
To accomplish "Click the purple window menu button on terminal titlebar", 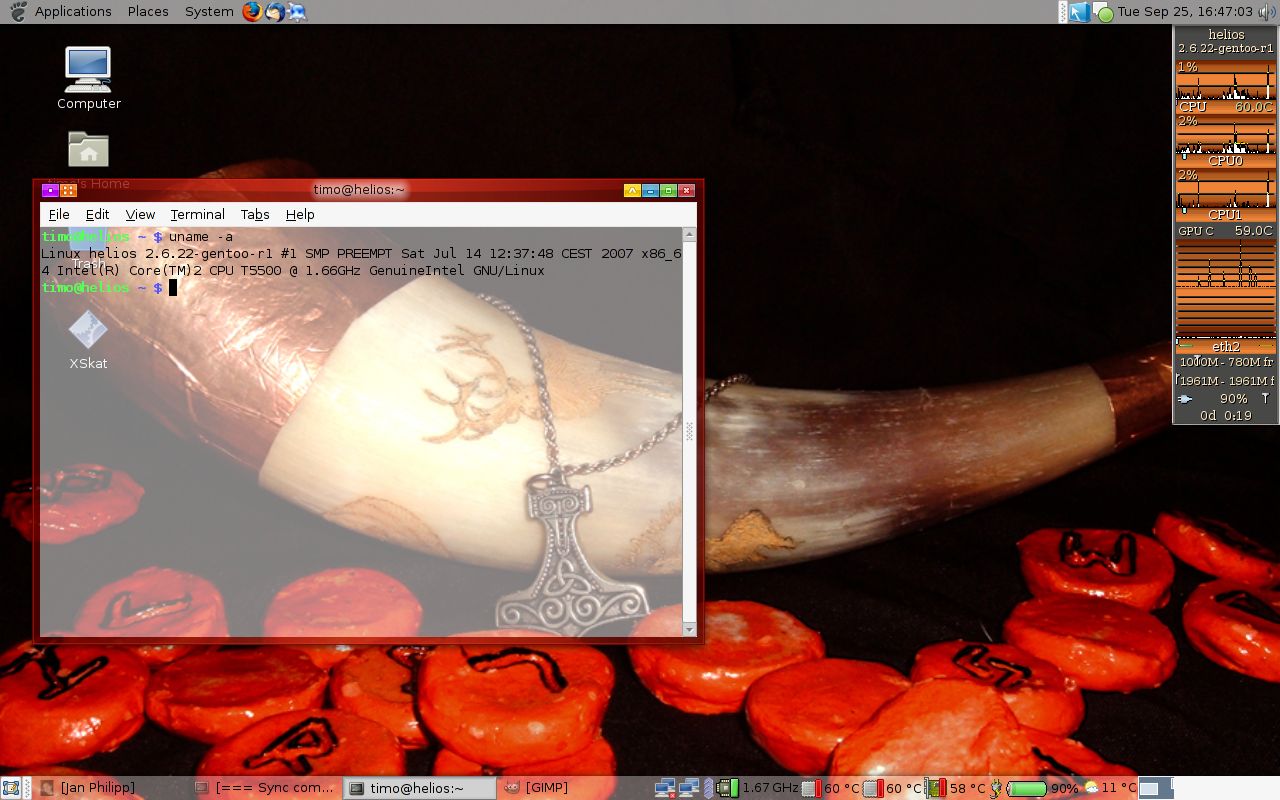I will click(x=50, y=190).
